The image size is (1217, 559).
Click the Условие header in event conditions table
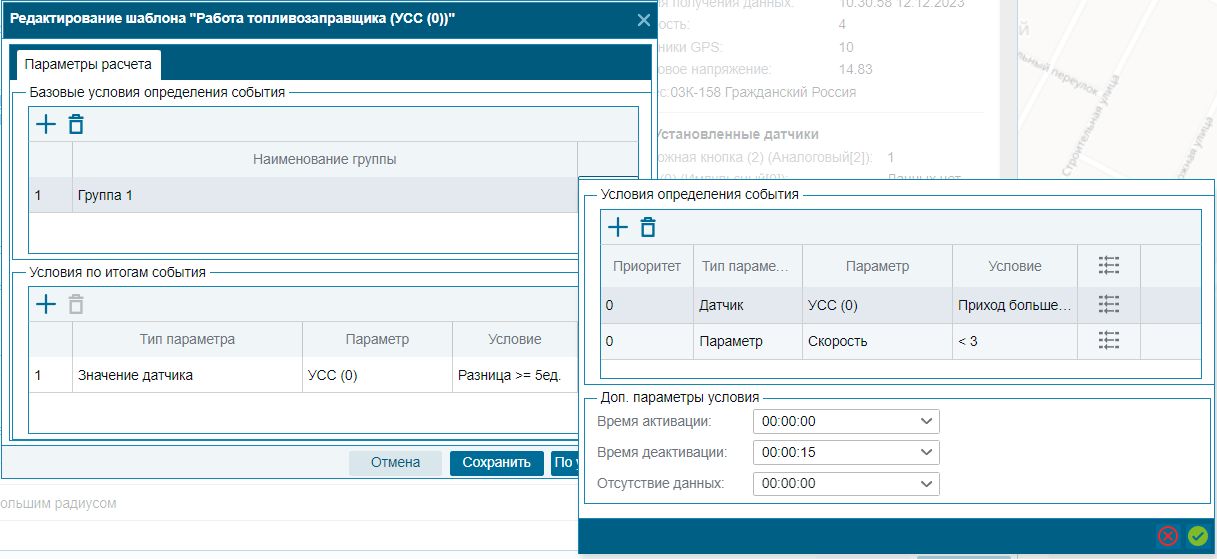(x=1015, y=266)
